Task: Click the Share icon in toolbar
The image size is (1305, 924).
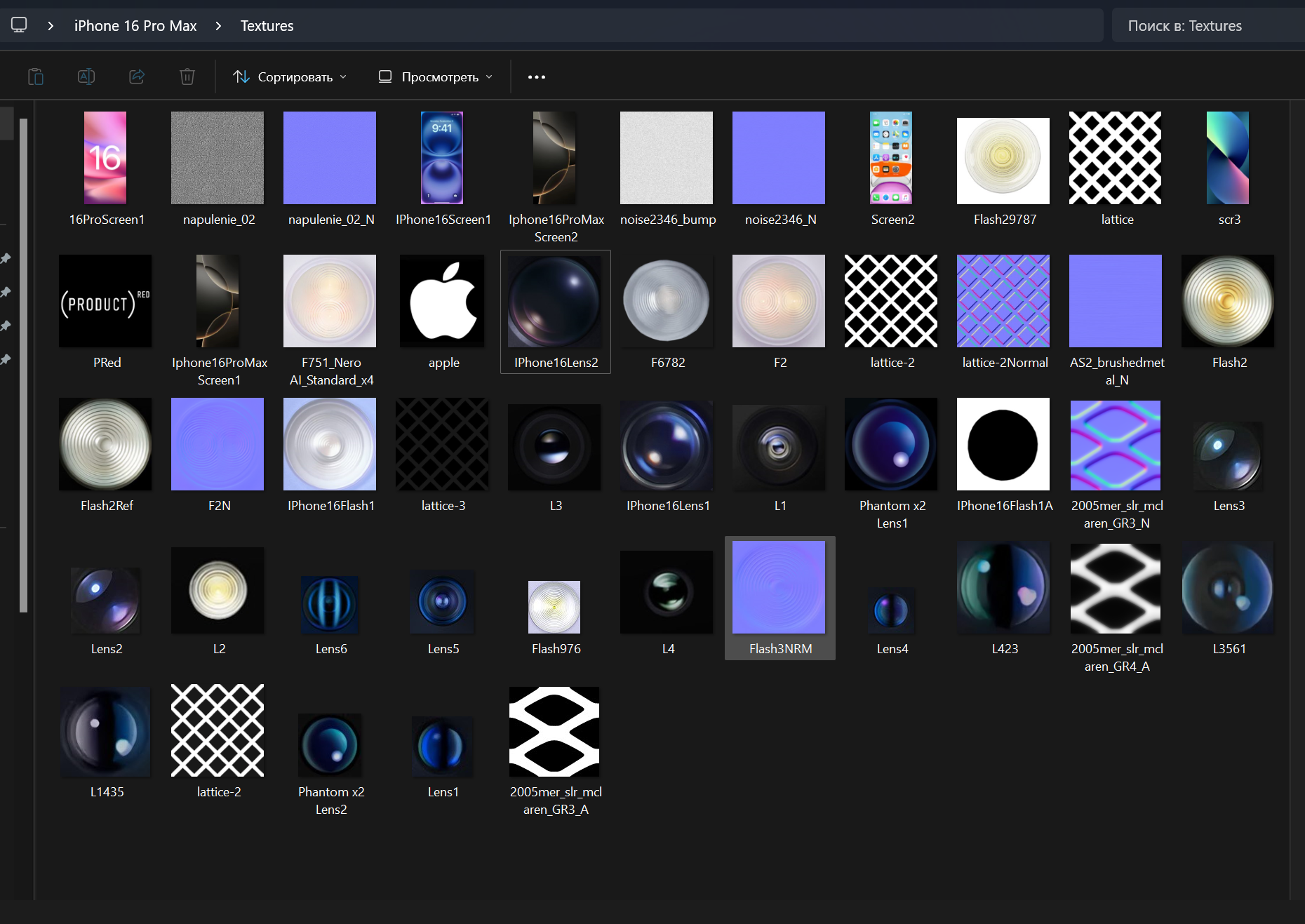Action: click(137, 76)
